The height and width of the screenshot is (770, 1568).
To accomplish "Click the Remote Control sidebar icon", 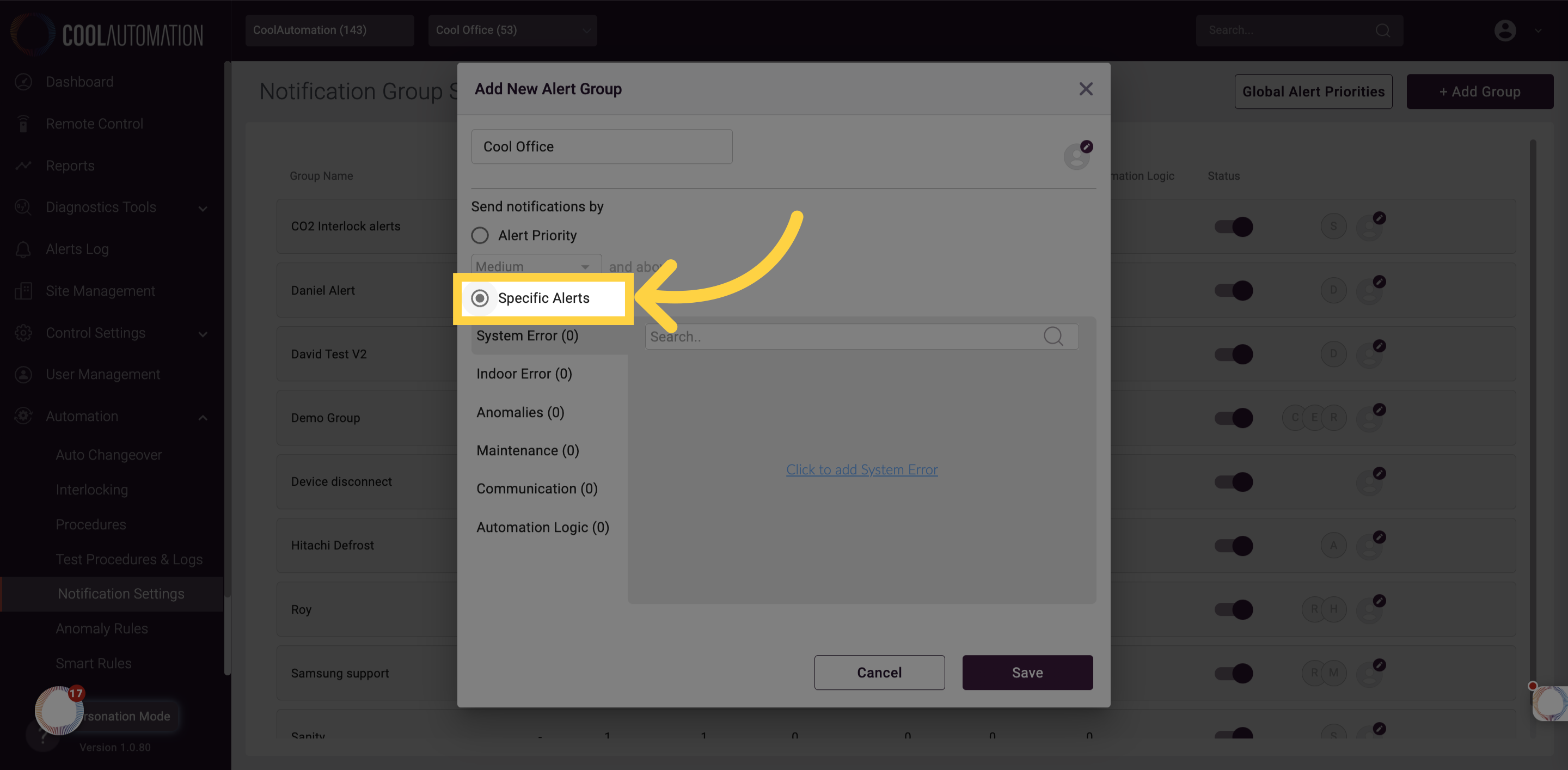I will 23,124.
